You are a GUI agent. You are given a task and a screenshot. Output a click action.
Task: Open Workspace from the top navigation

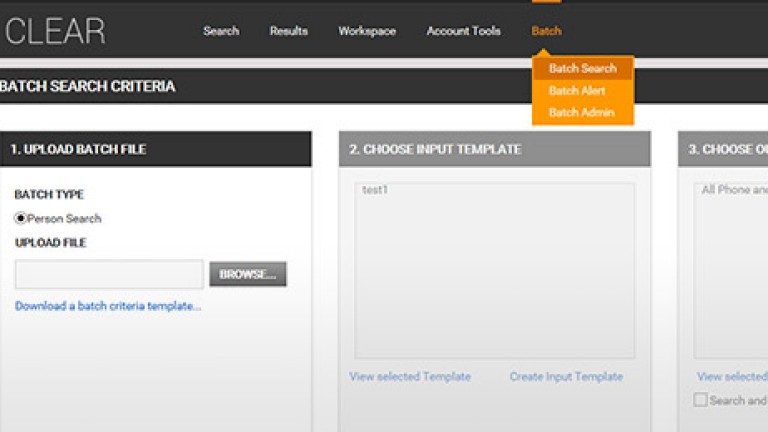click(367, 31)
